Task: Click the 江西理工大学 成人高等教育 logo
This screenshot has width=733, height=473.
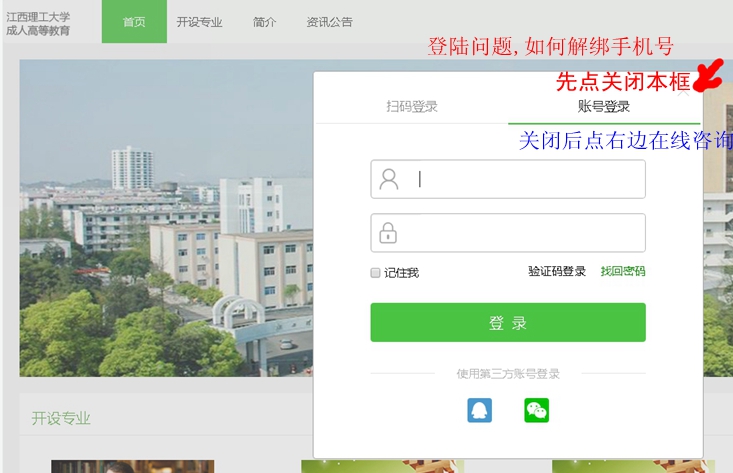Action: coord(38,24)
